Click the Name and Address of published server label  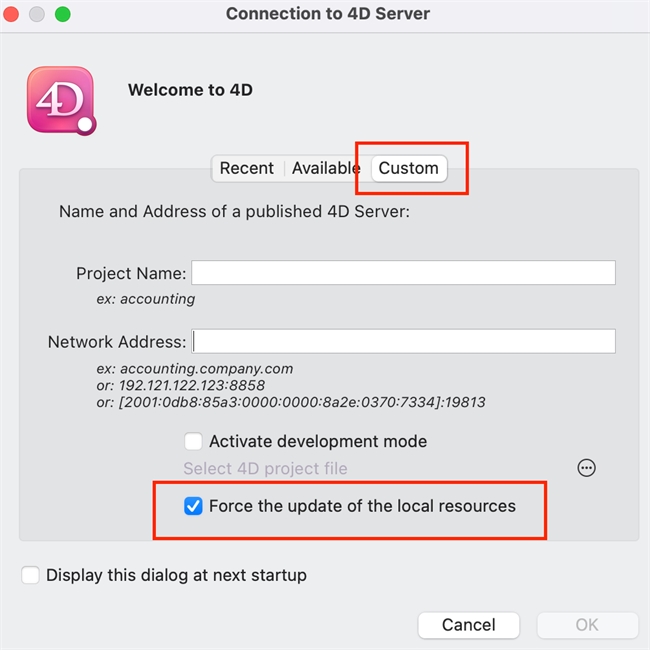point(235,212)
